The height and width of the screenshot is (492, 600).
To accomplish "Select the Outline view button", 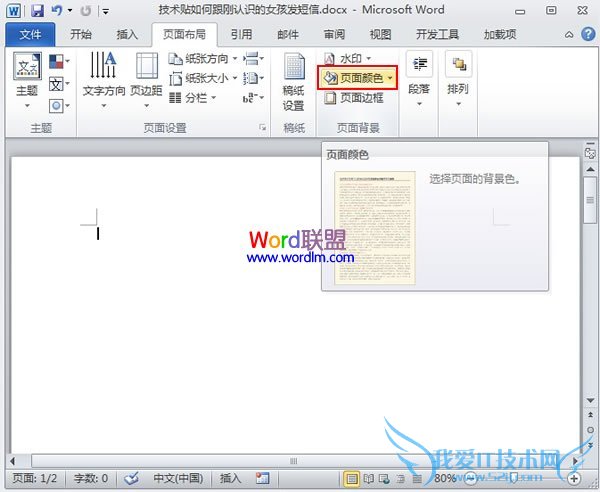I will coord(401,479).
